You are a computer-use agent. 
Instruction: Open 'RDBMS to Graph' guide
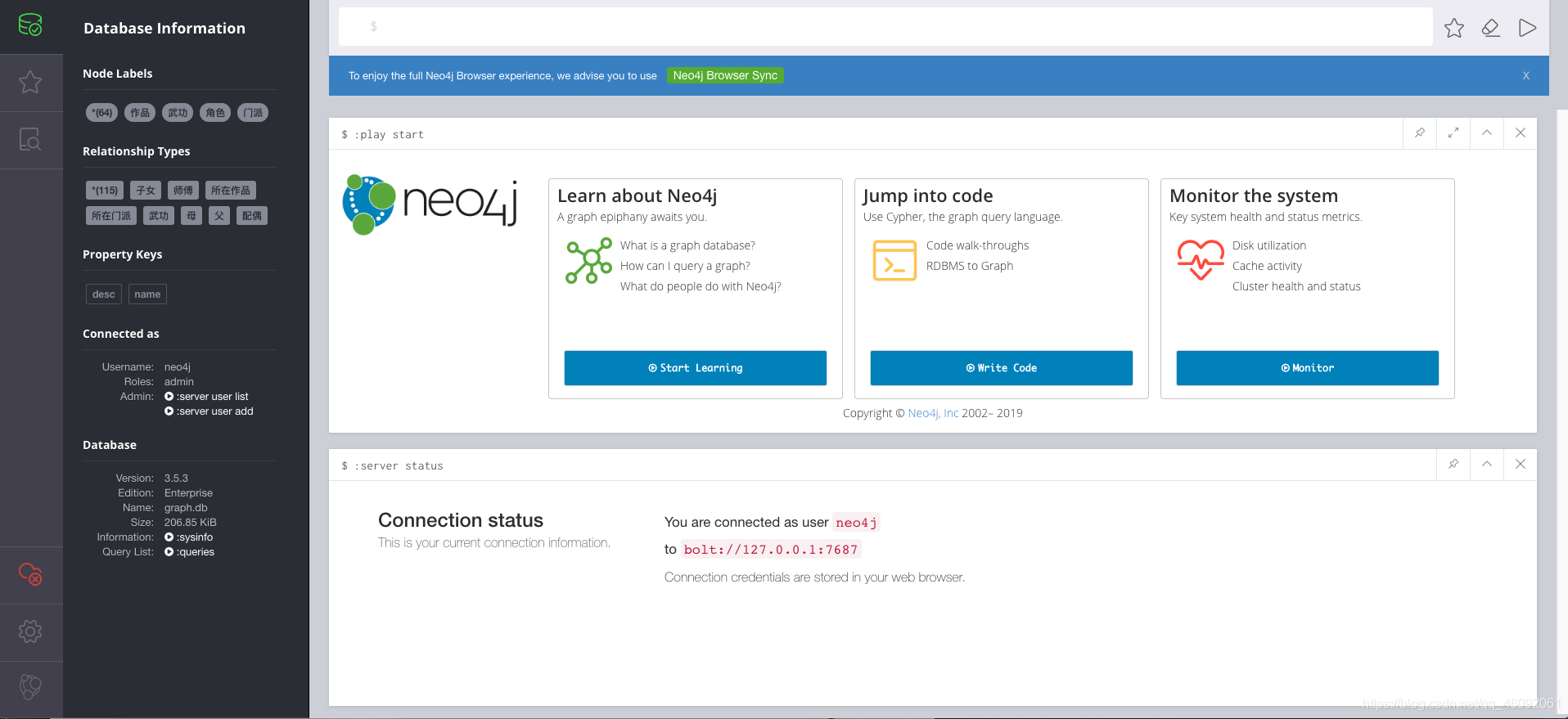coord(970,266)
